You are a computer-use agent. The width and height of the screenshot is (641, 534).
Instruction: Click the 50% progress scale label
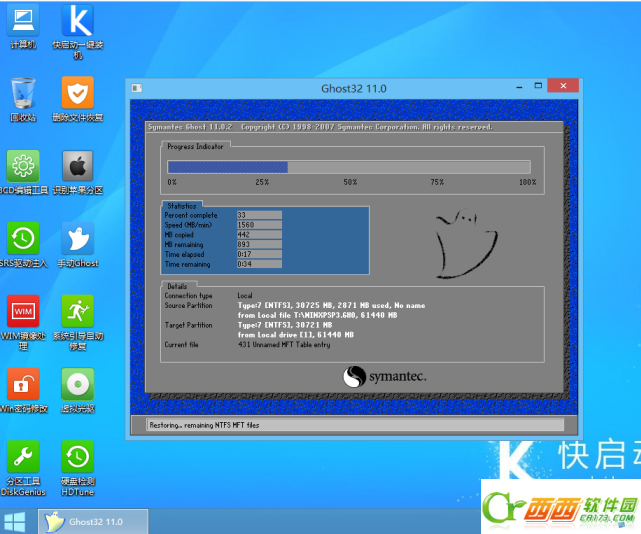click(x=350, y=182)
